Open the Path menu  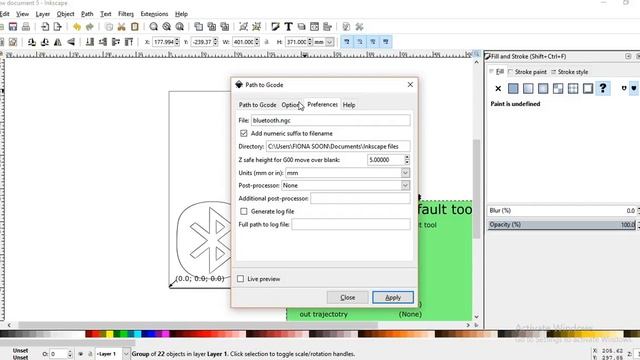pos(87,14)
